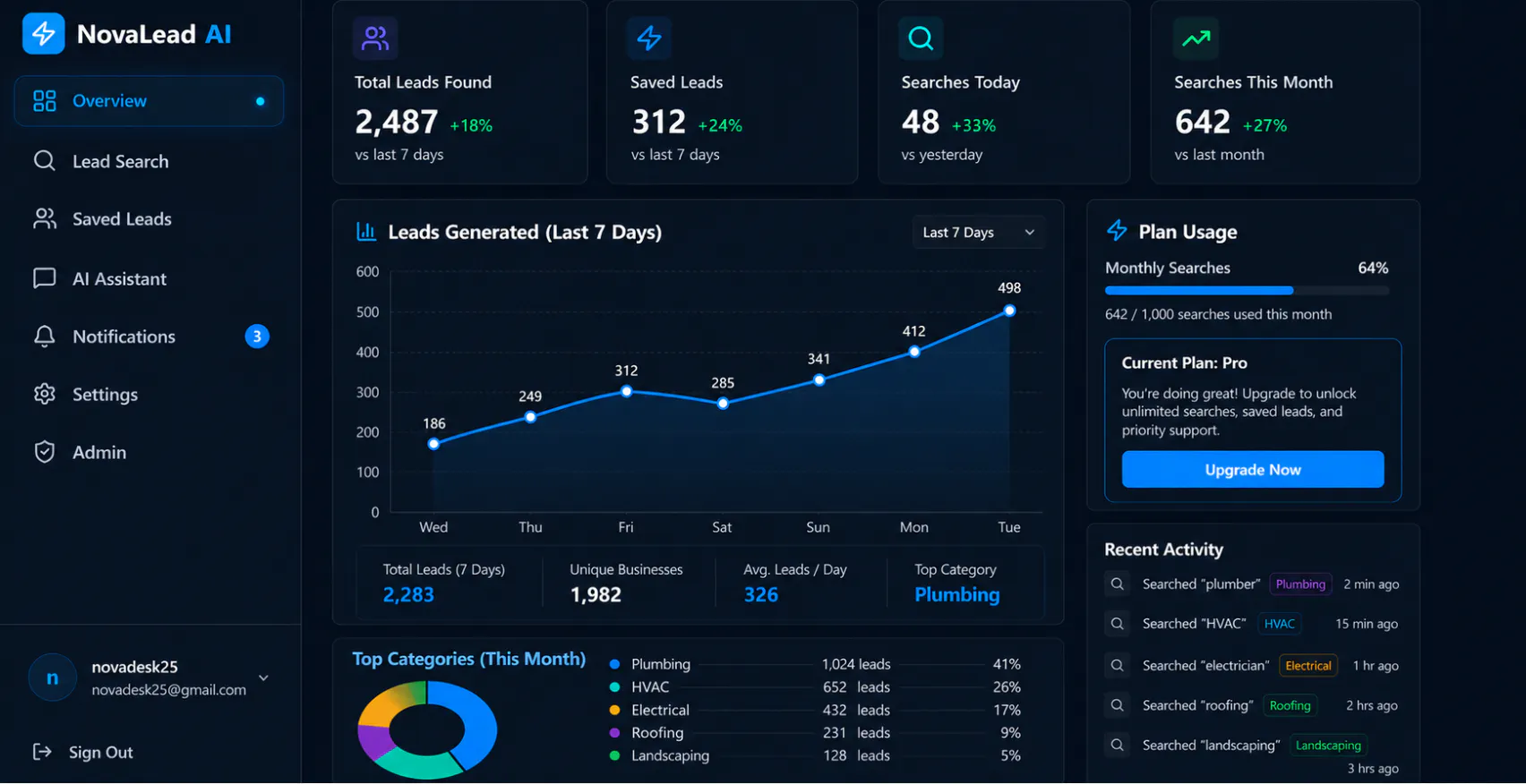Click the novadesk25 avatar circle
Screen dimensions: 1526x784
(52, 677)
